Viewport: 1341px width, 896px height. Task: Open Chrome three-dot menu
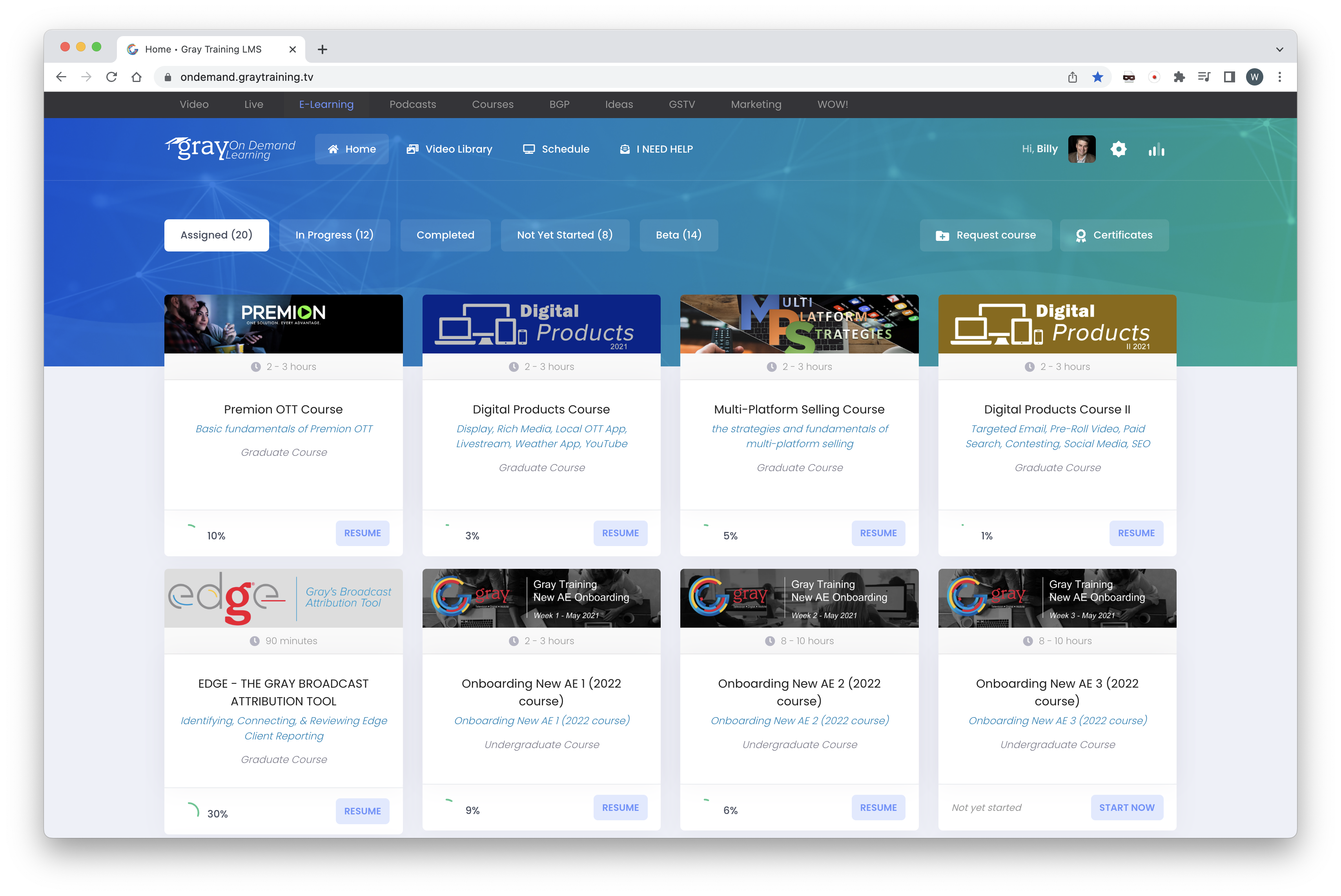pyautogui.click(x=1280, y=77)
